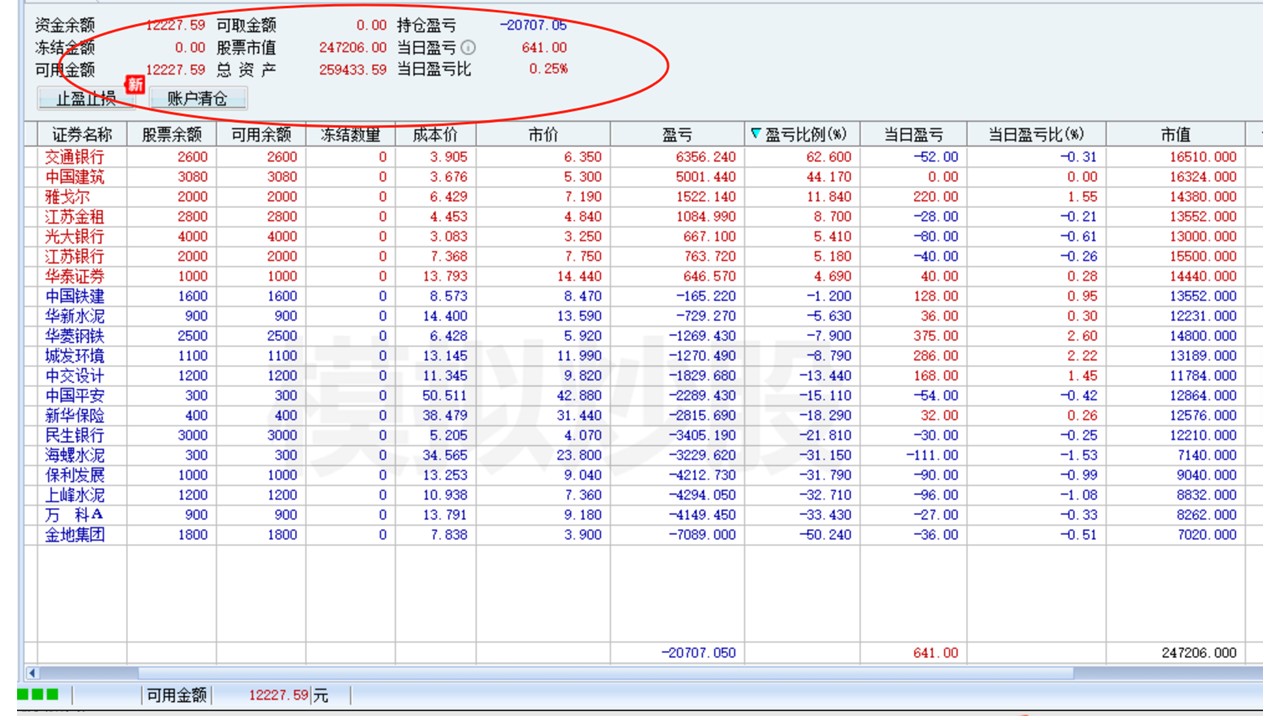Open the 账户清仓 function
This screenshot has width=1280, height=720.
coord(198,98)
